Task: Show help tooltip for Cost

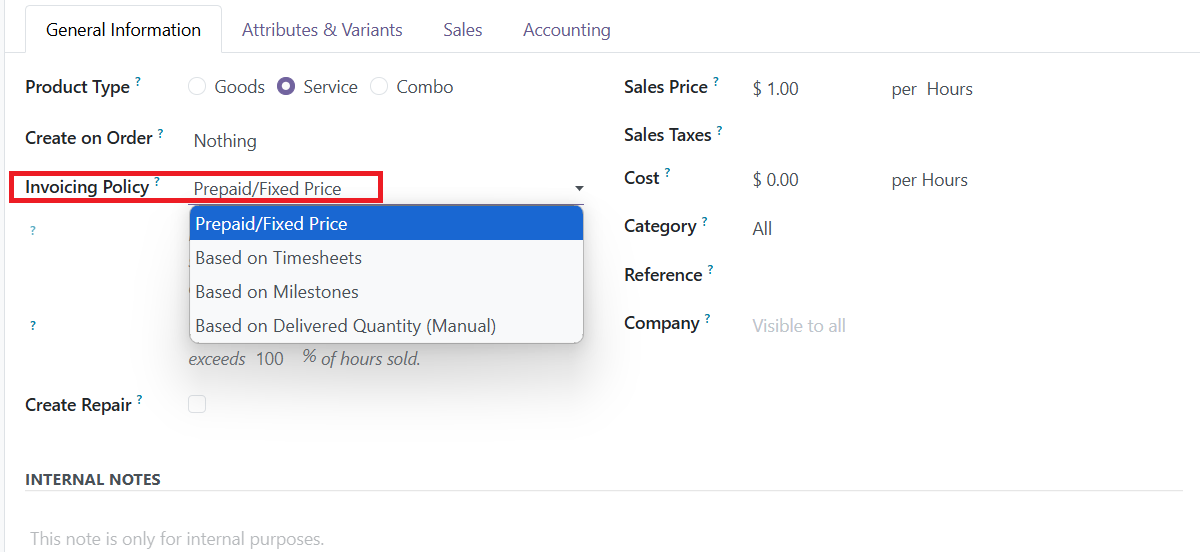Action: (x=668, y=173)
